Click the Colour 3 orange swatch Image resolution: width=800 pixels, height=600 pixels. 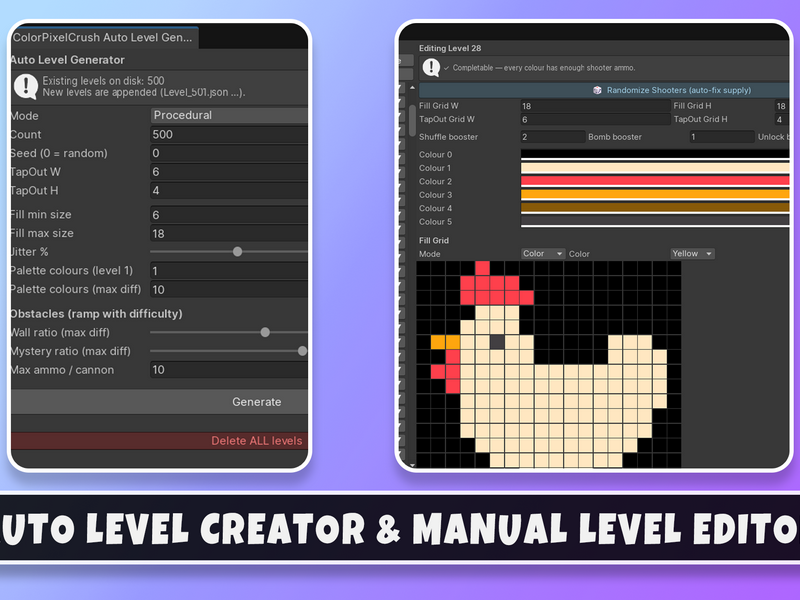(655, 194)
